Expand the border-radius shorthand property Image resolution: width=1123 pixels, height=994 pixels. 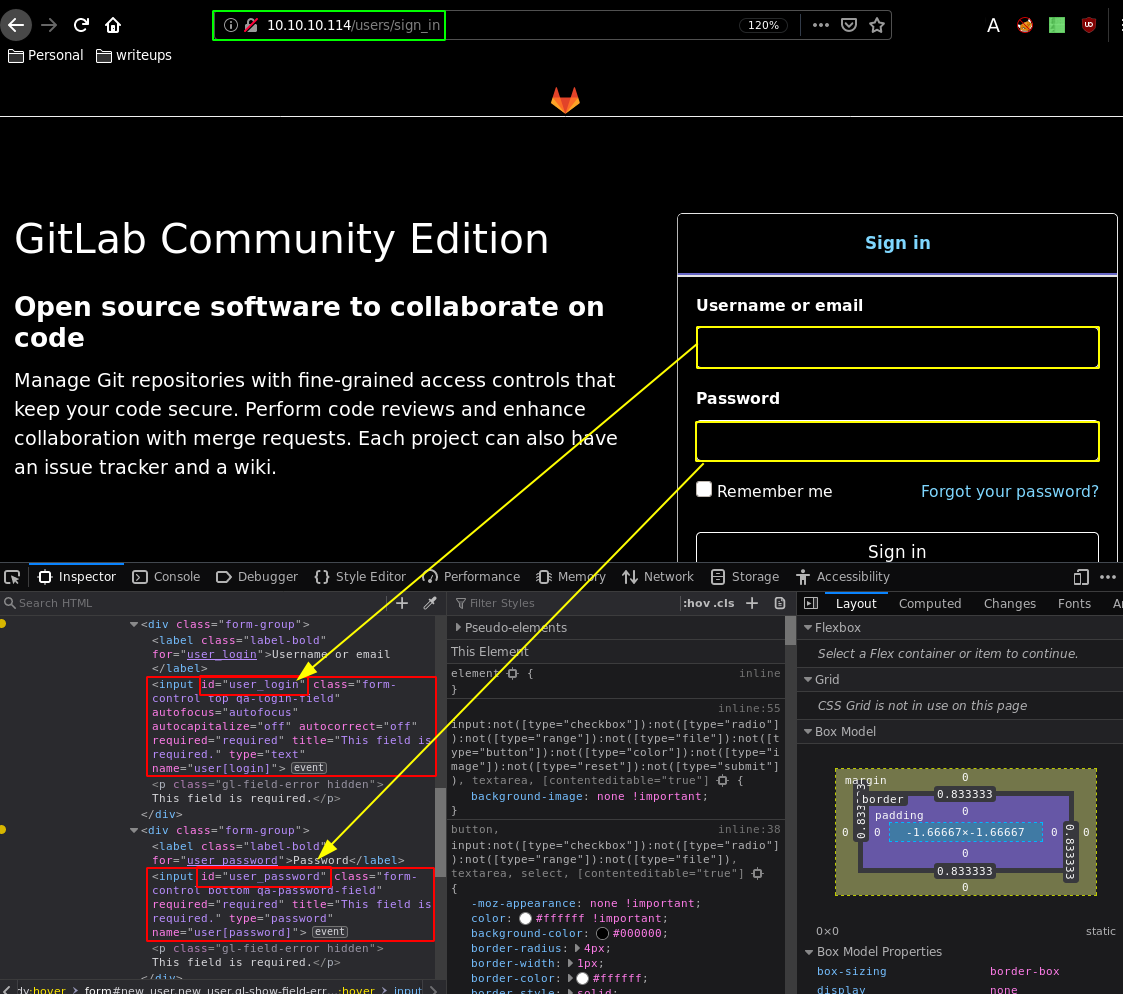577,948
